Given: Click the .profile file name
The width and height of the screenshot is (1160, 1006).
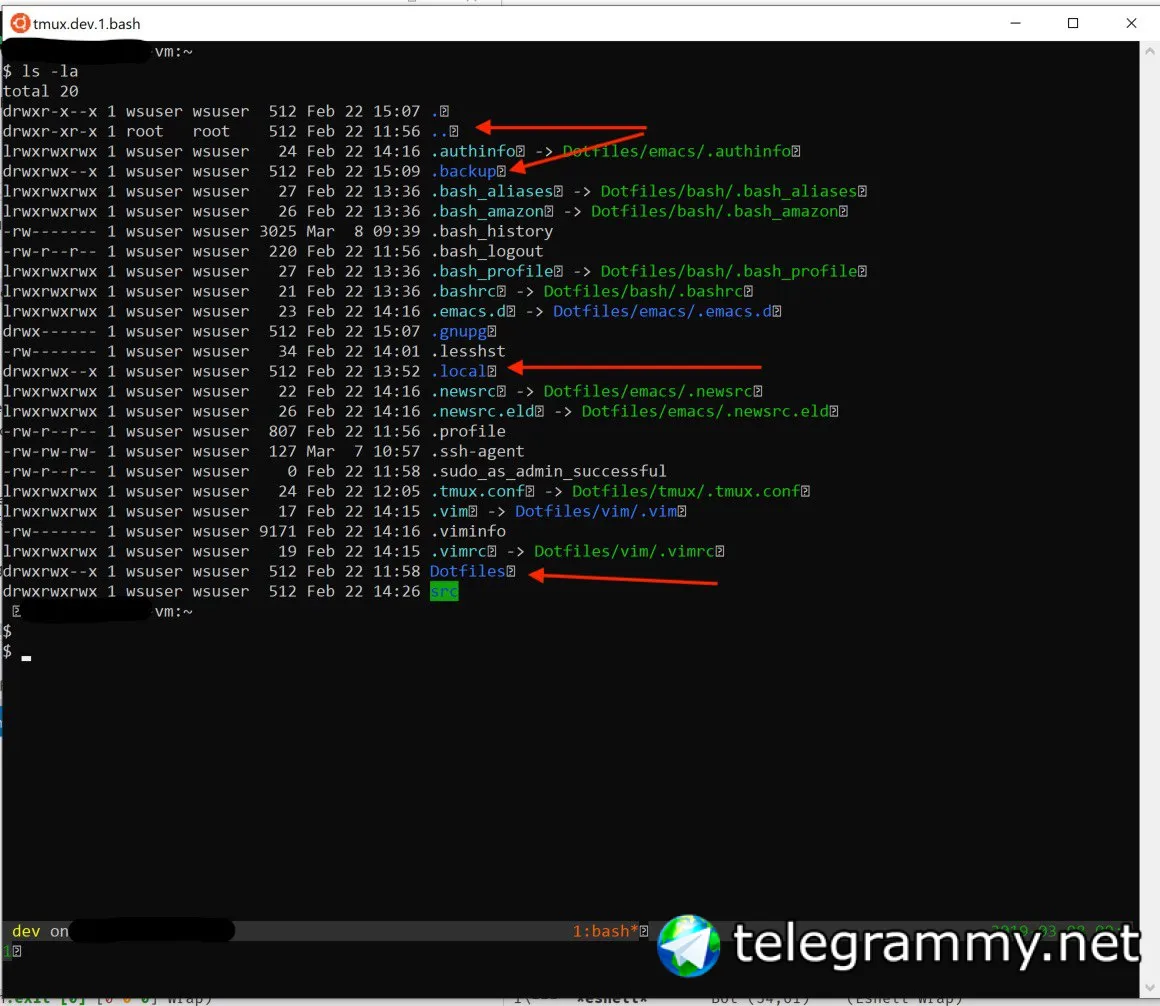Looking at the screenshot, I should coord(468,431).
